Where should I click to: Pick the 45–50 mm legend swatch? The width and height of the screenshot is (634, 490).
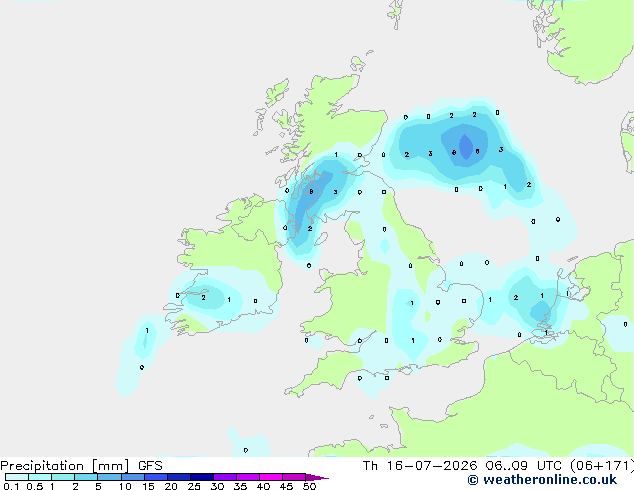[294, 477]
